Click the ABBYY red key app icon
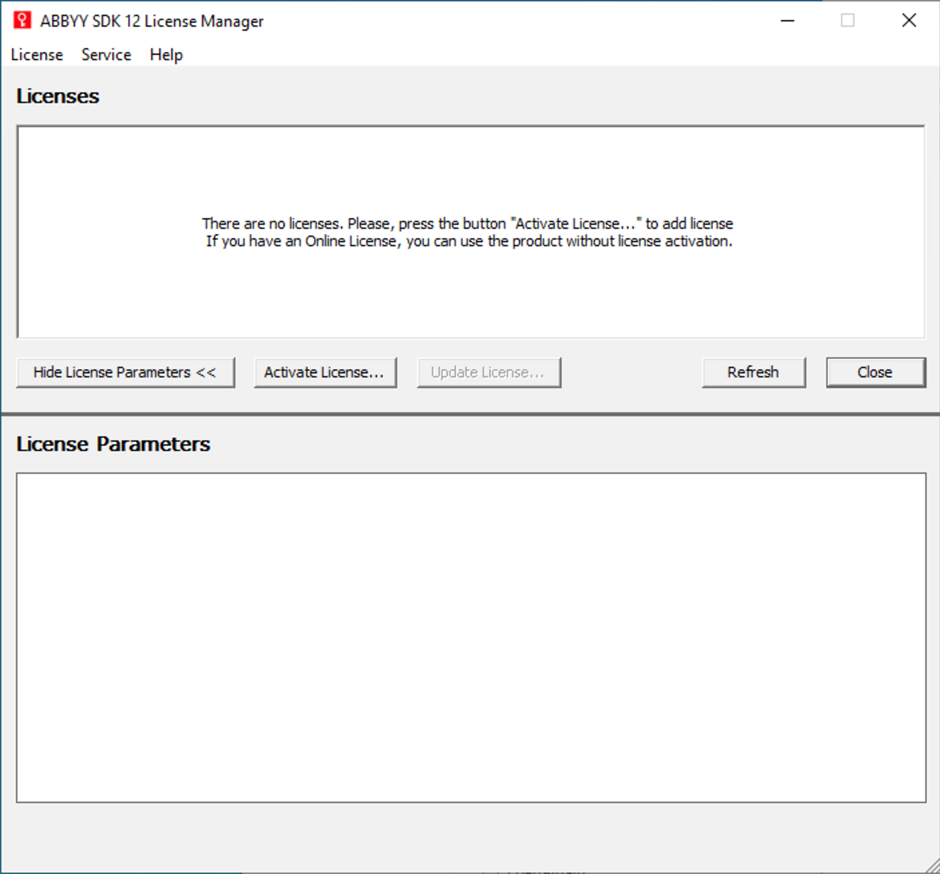The image size is (940, 874). pyautogui.click(x=22, y=20)
